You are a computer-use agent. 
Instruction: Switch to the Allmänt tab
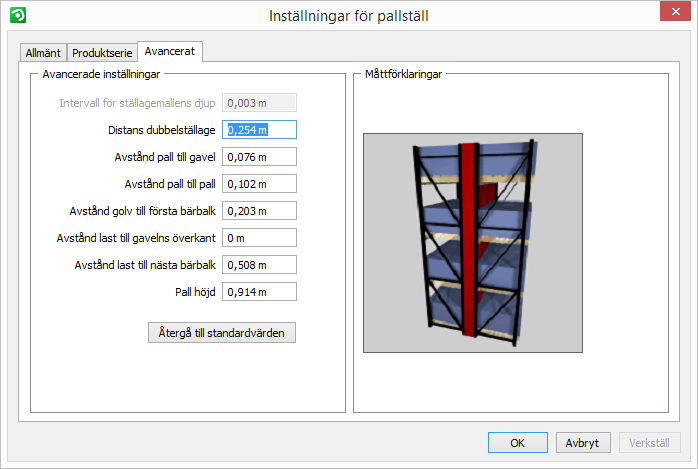coord(43,53)
